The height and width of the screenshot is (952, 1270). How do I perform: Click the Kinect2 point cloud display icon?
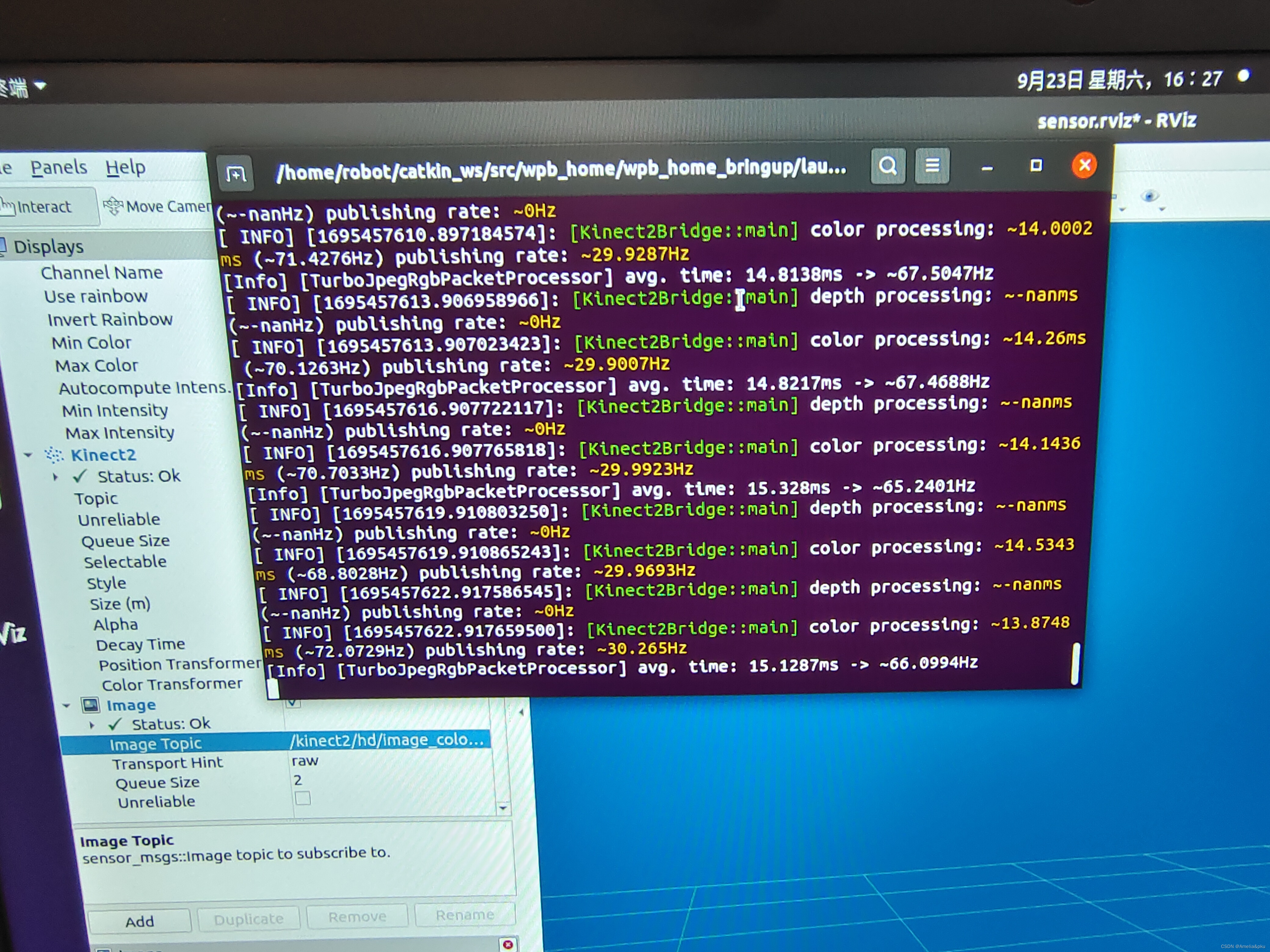[x=54, y=455]
